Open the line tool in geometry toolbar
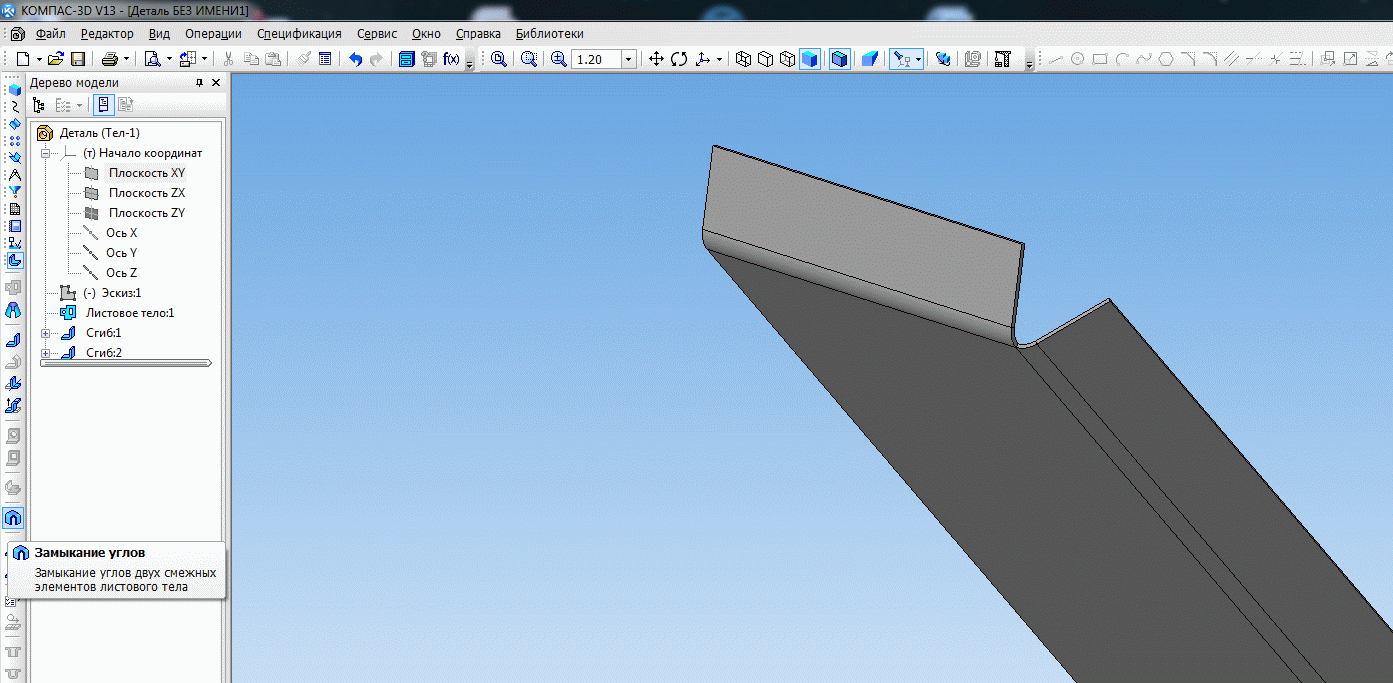Viewport: 1393px width, 683px height. (x=1055, y=59)
